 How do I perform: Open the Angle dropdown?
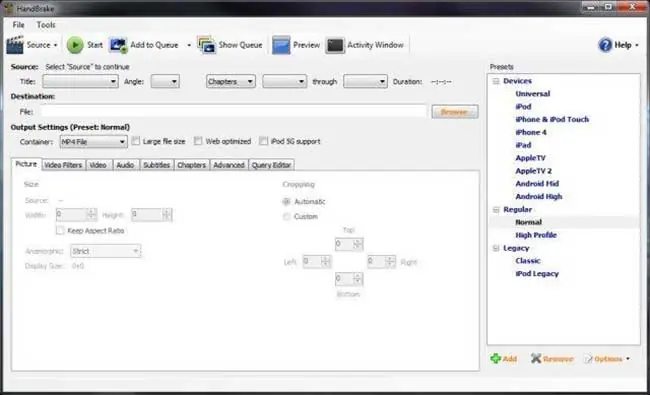(165, 82)
